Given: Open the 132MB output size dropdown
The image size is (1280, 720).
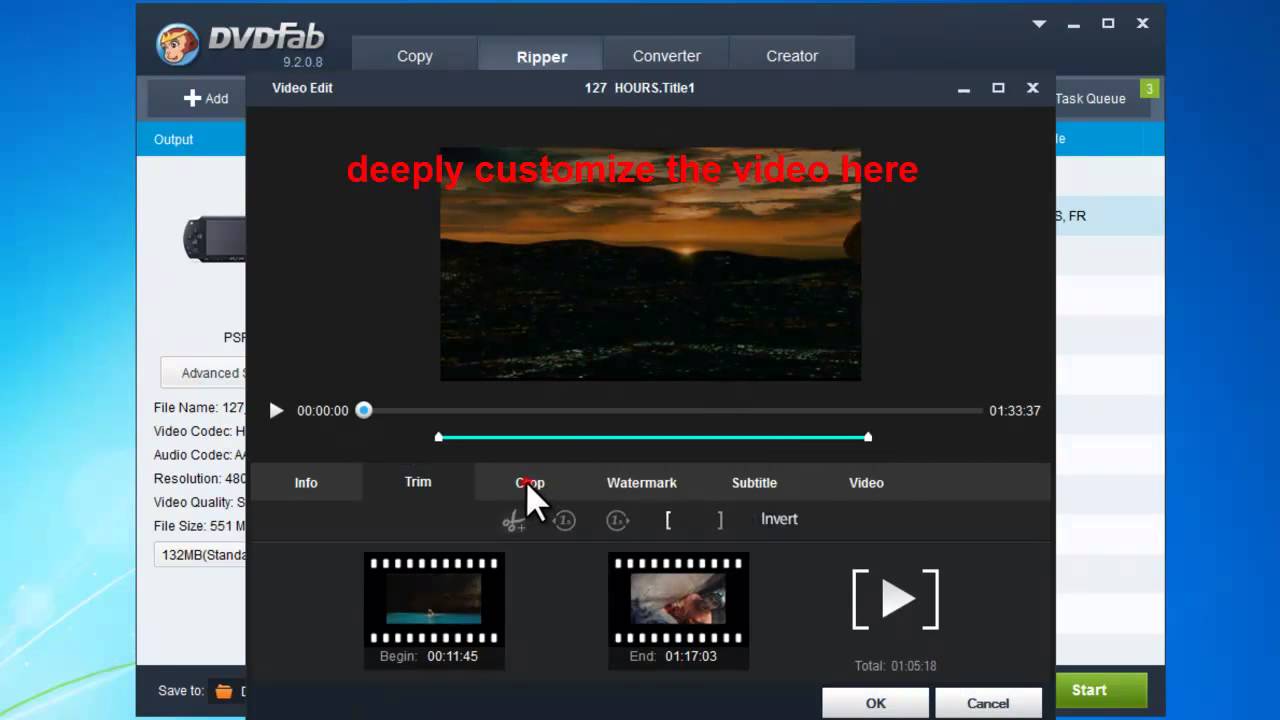Looking at the screenshot, I should coord(200,555).
